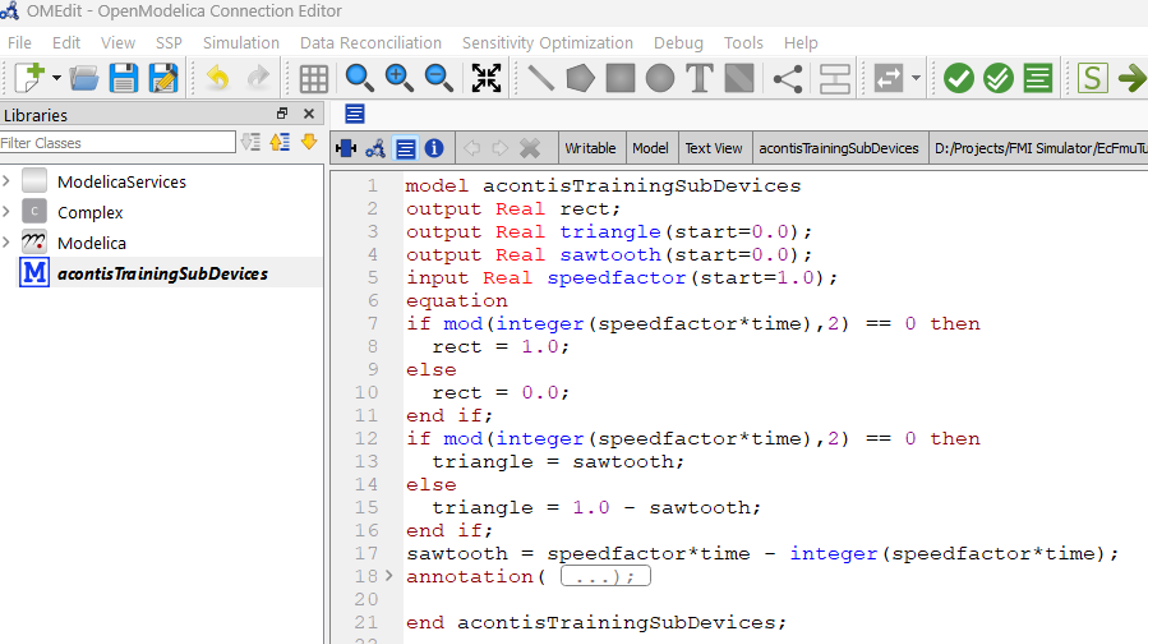This screenshot has width=1156, height=644.
Task: Open the Sensitivity Optimization menu
Action: coord(547,43)
